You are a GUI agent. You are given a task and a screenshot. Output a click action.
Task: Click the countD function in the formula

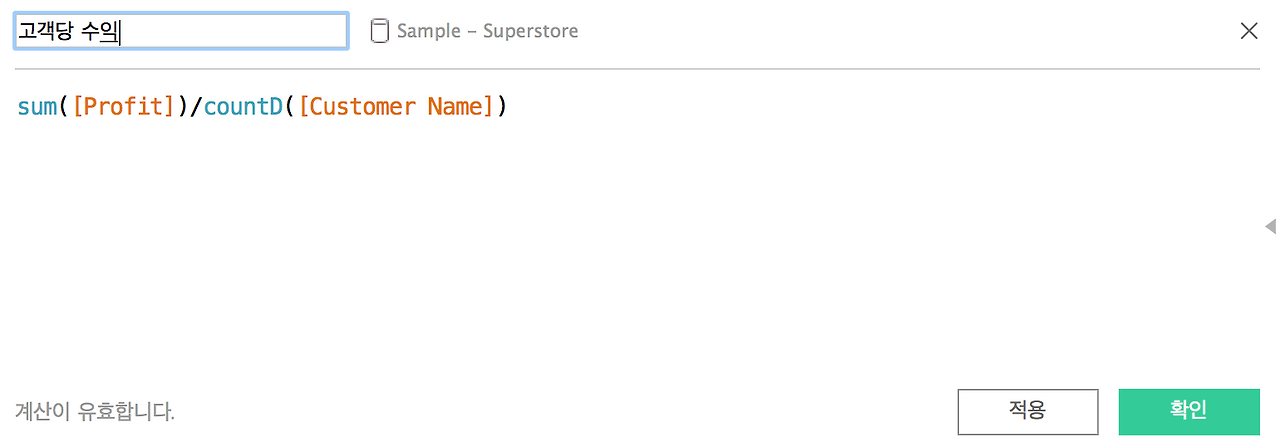[x=243, y=106]
